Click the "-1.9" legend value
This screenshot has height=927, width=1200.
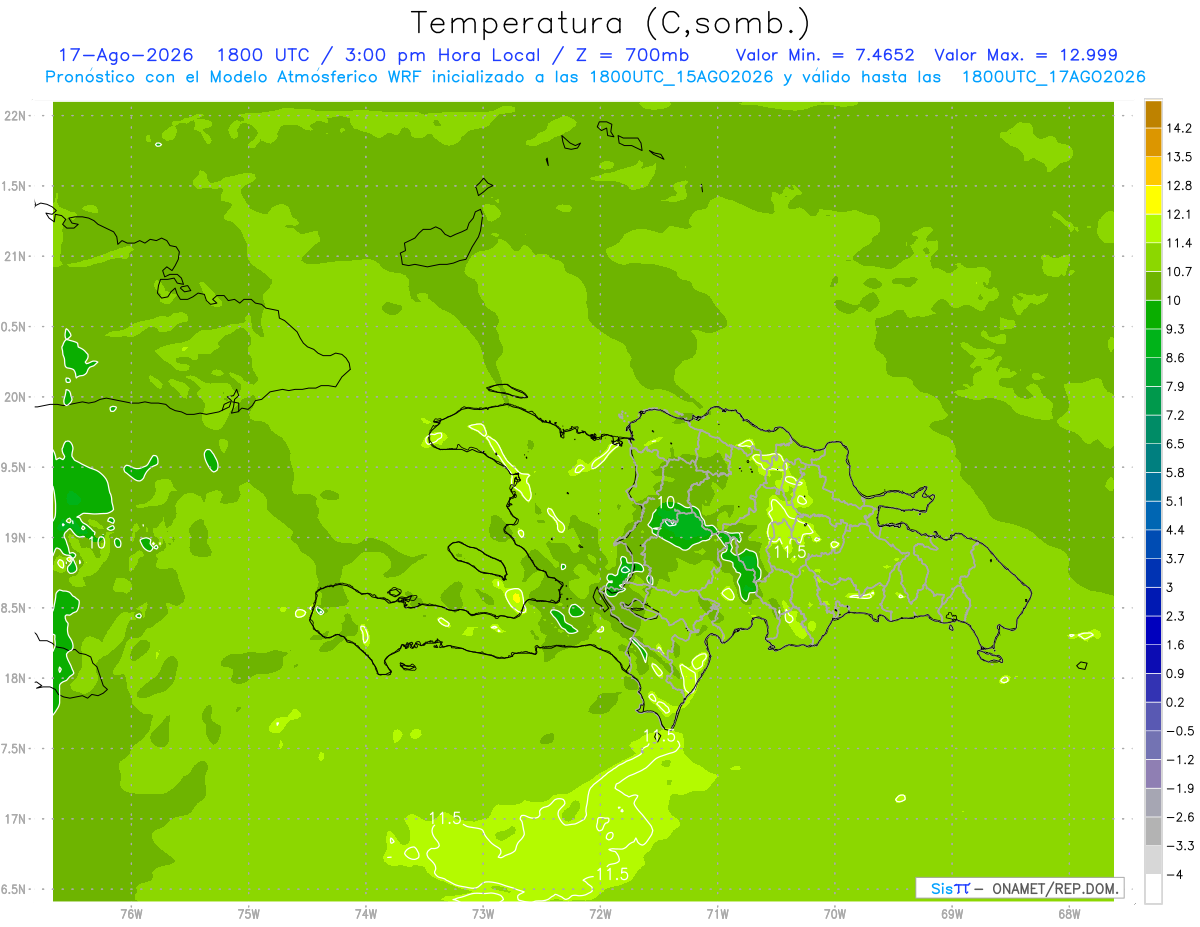point(1180,789)
